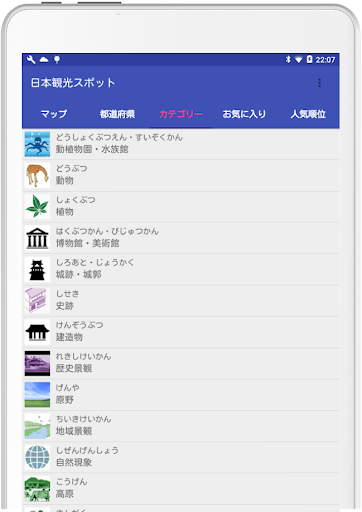Tap the wrench icon in status bar

pos(31,60)
